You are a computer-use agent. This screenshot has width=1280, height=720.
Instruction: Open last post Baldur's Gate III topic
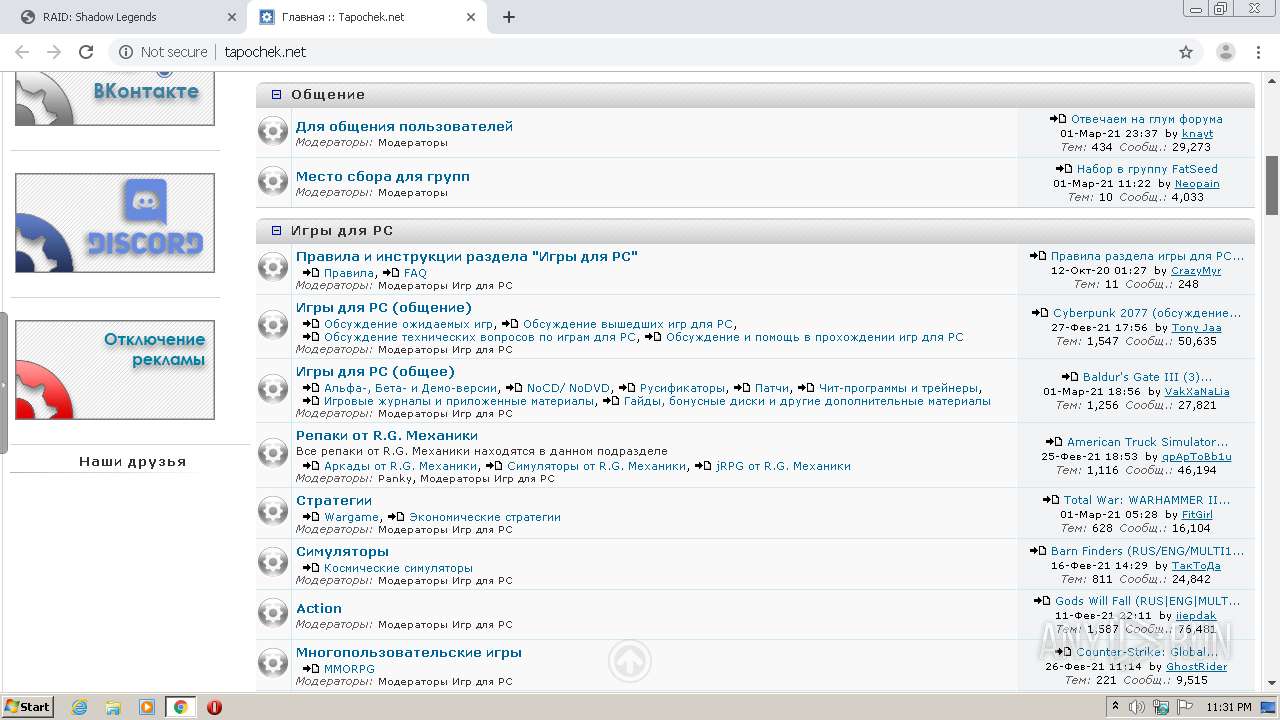[x=1147, y=377]
